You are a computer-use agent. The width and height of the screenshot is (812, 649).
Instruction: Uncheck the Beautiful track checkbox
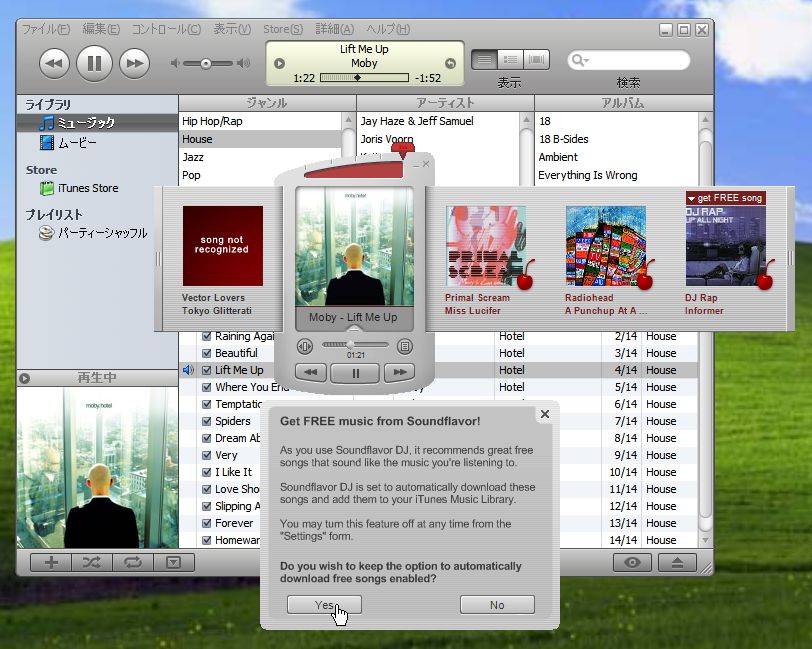point(207,353)
